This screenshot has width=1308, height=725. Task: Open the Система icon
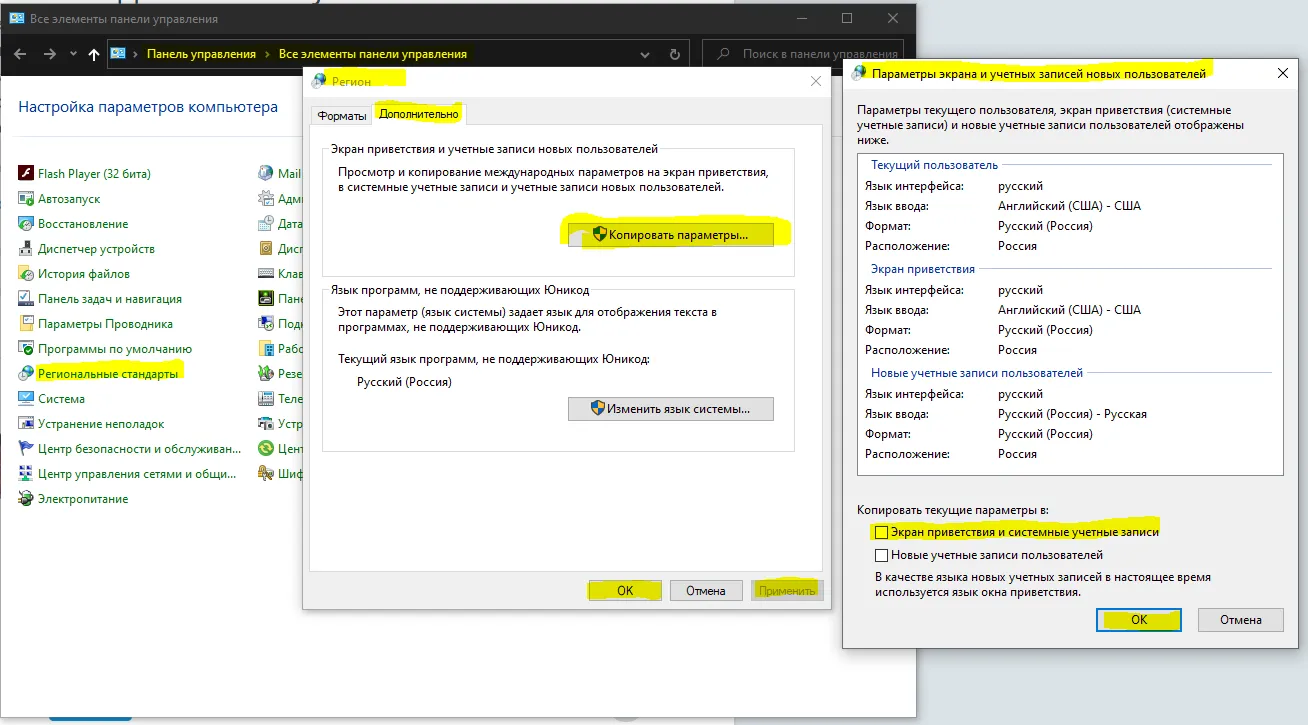[26, 398]
